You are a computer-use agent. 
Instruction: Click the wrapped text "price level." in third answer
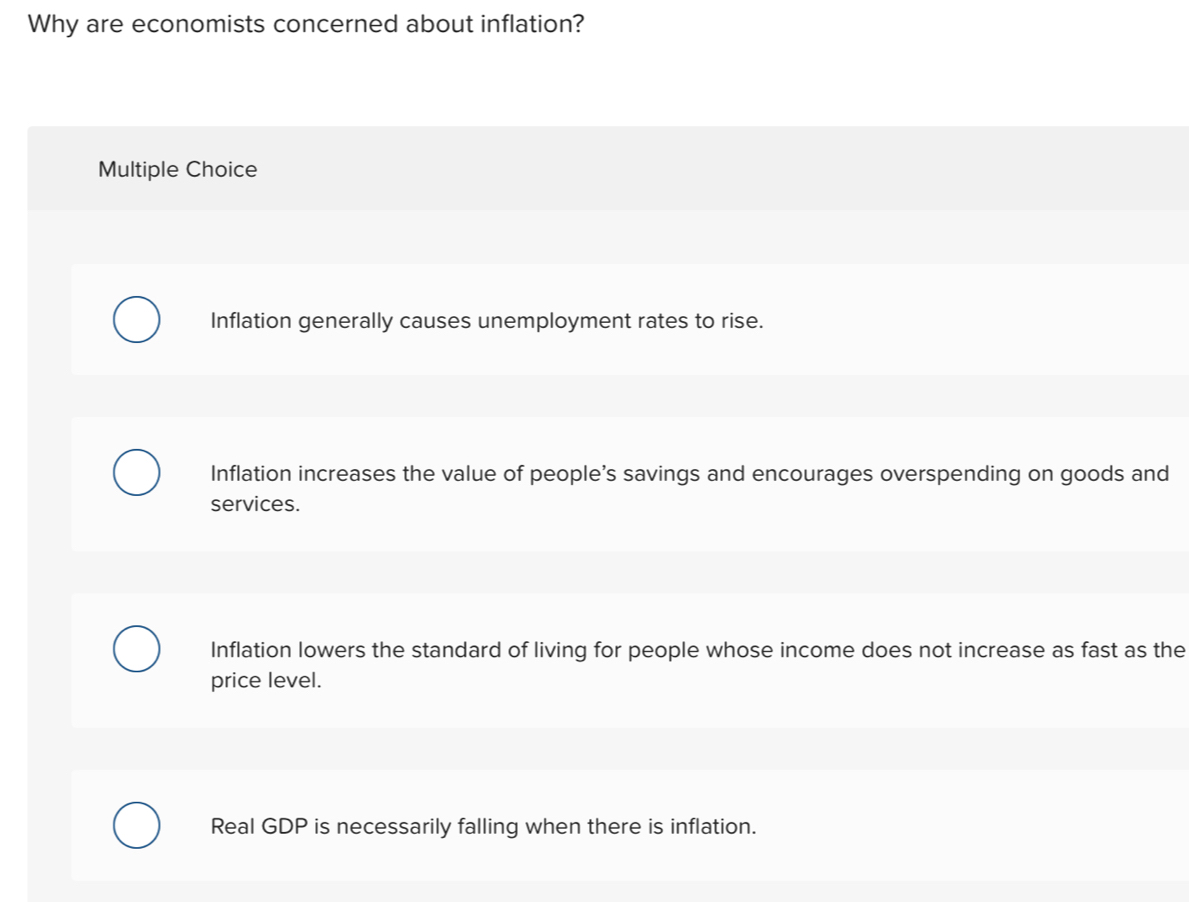pos(266,681)
